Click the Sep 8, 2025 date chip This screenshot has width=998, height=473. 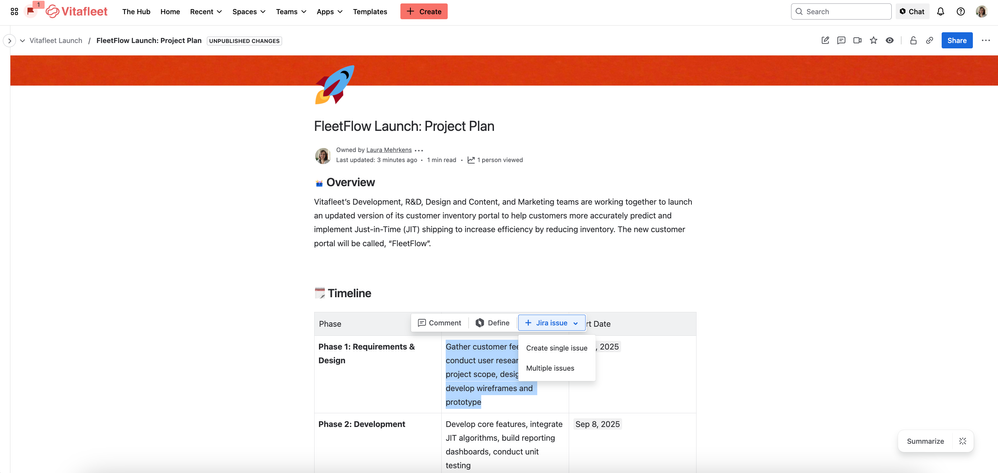pyautogui.click(x=598, y=424)
